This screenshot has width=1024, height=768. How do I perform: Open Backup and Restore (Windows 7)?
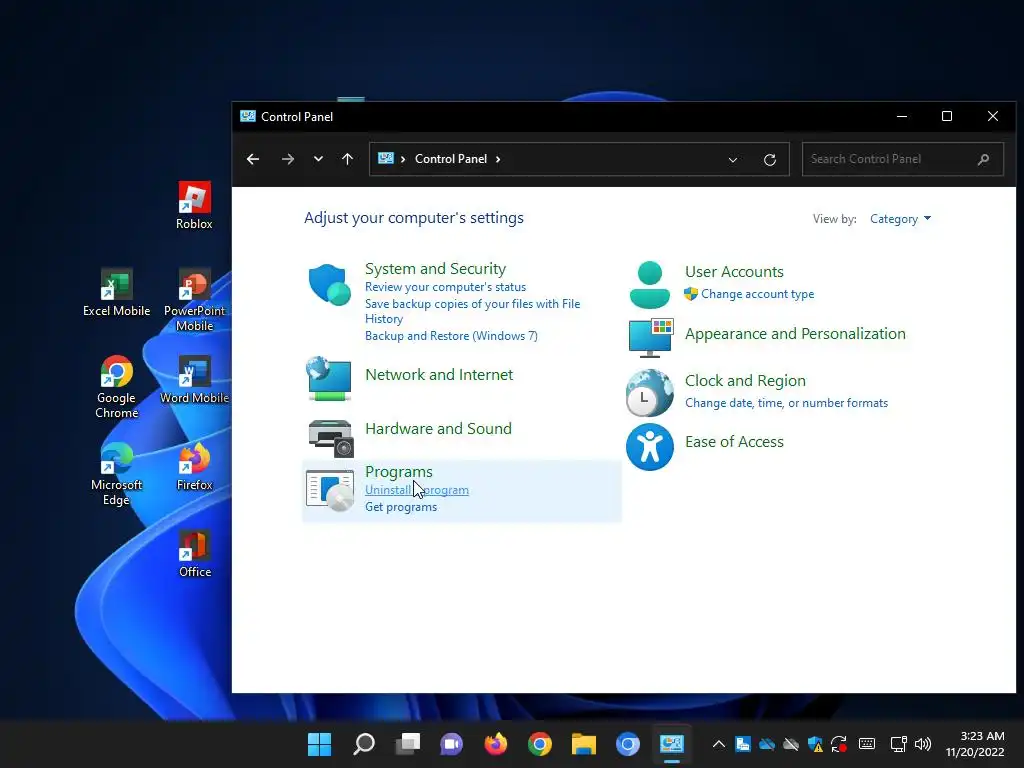(x=451, y=336)
